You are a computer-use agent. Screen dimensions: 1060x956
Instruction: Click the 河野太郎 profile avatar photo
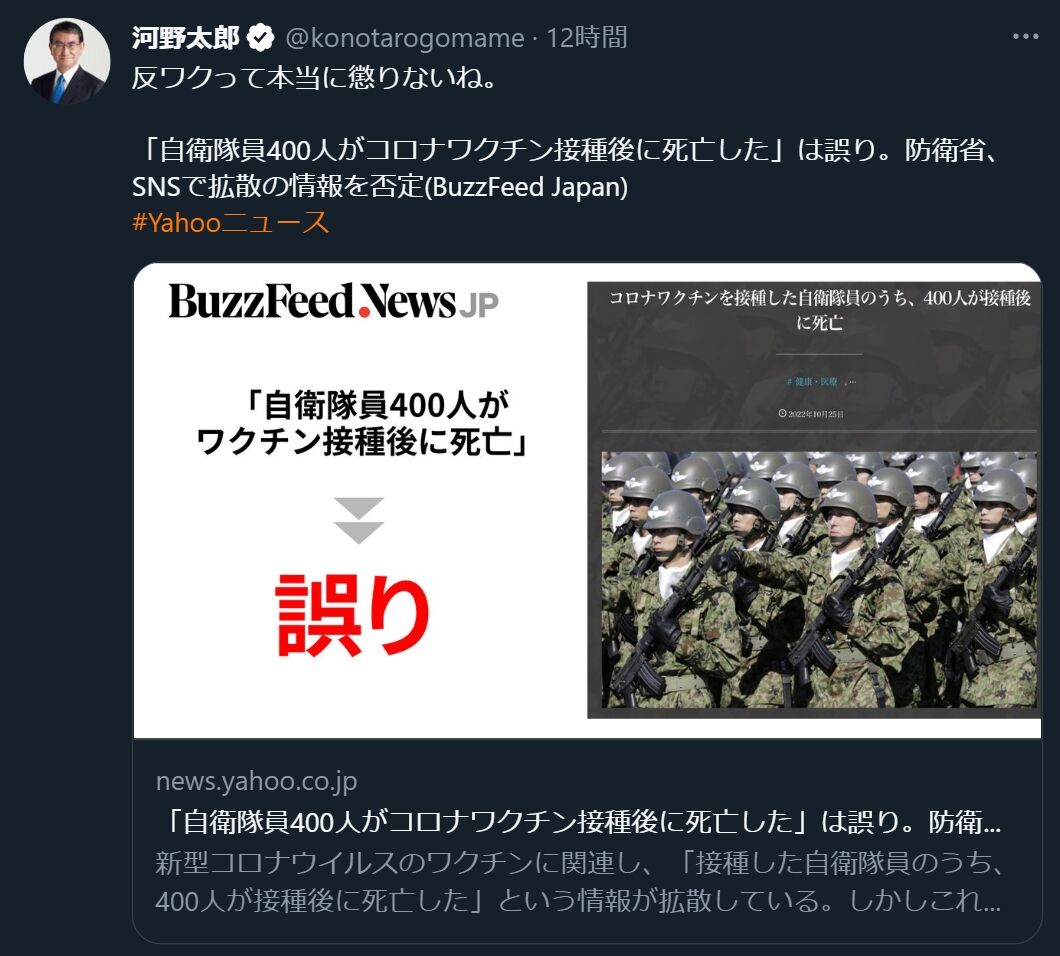click(x=67, y=61)
